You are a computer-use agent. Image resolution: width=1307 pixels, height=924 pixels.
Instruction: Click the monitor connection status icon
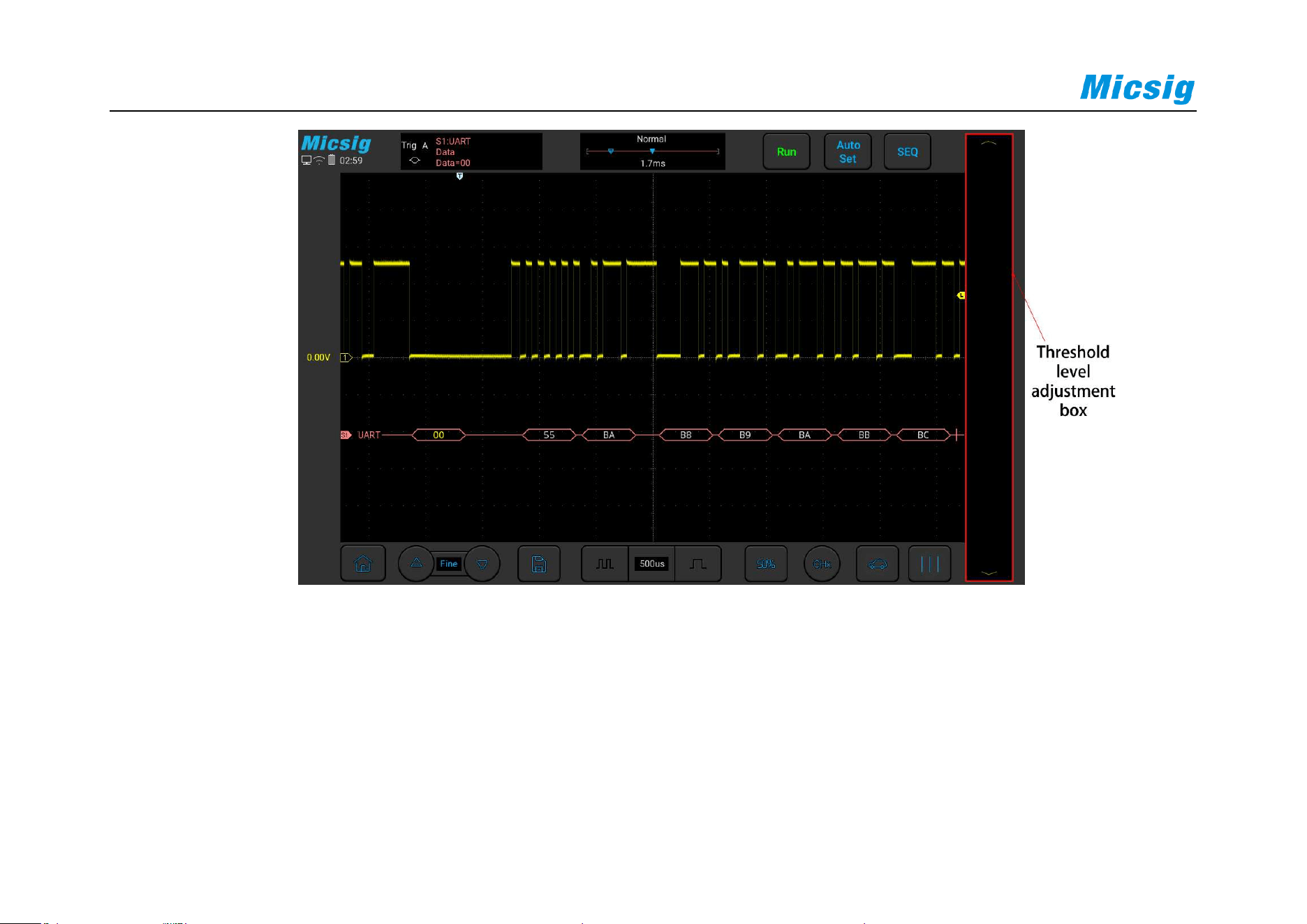pyautogui.click(x=307, y=160)
